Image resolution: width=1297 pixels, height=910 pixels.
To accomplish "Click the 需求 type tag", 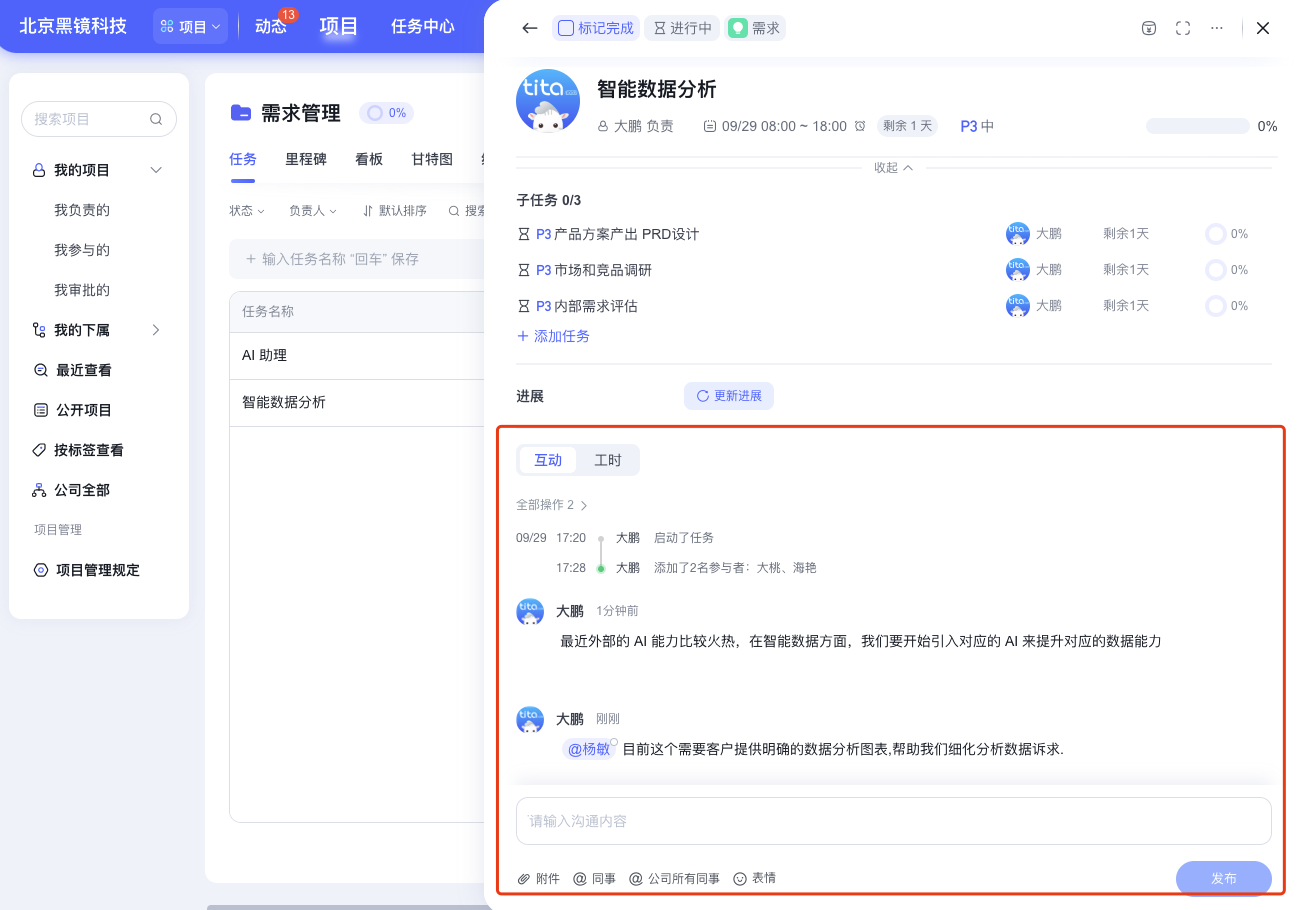I will (x=754, y=28).
